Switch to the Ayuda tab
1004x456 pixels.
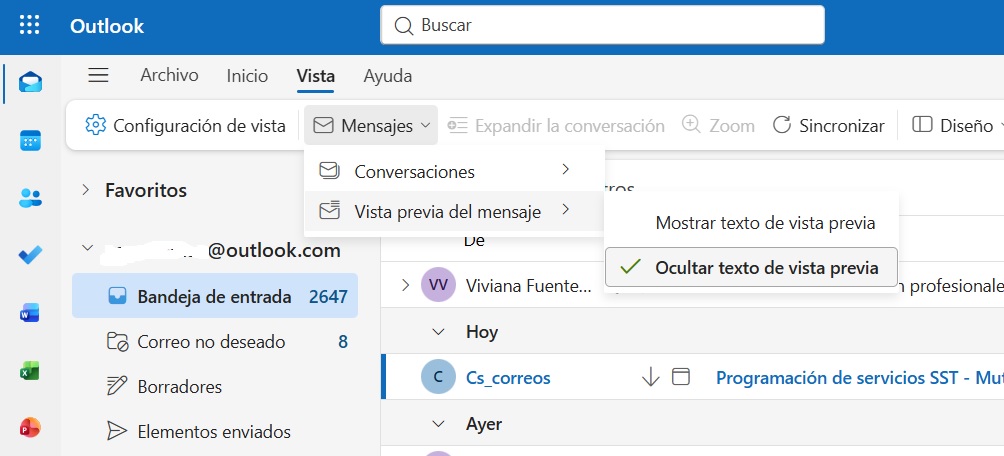[387, 76]
